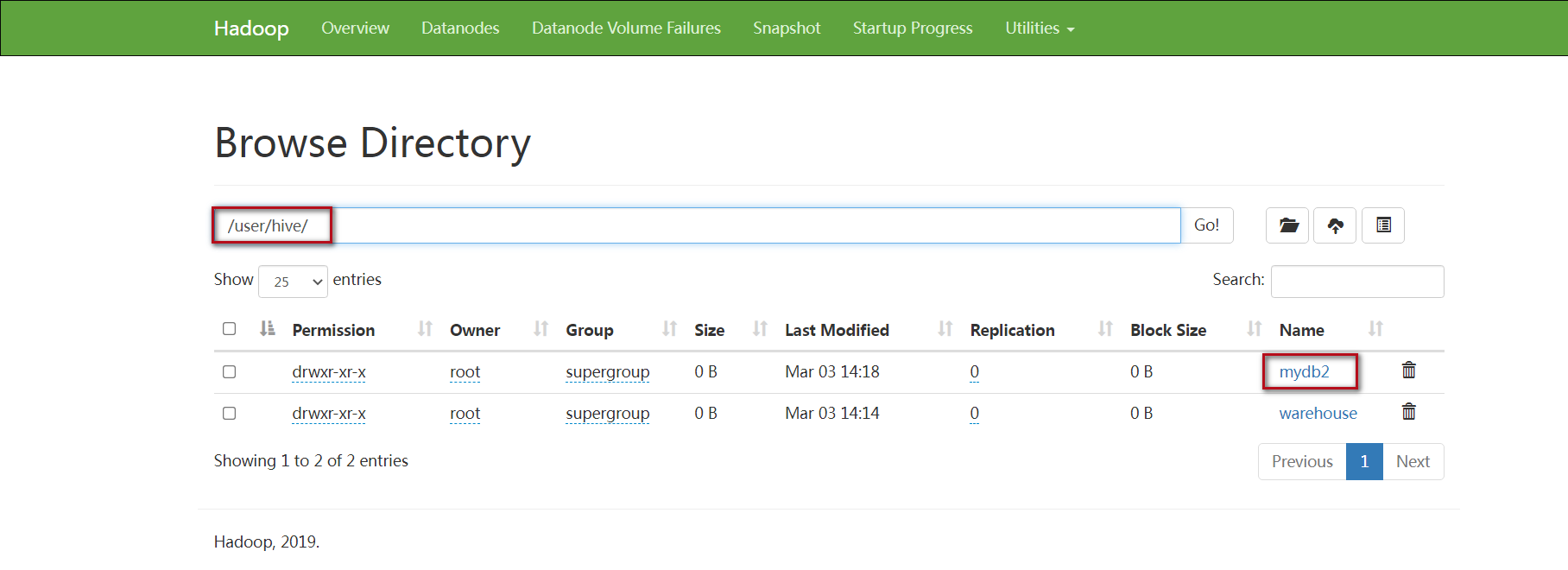Screen dimensions: 1568x570
Task: Click the Hadoop brand link
Action: [x=251, y=28]
